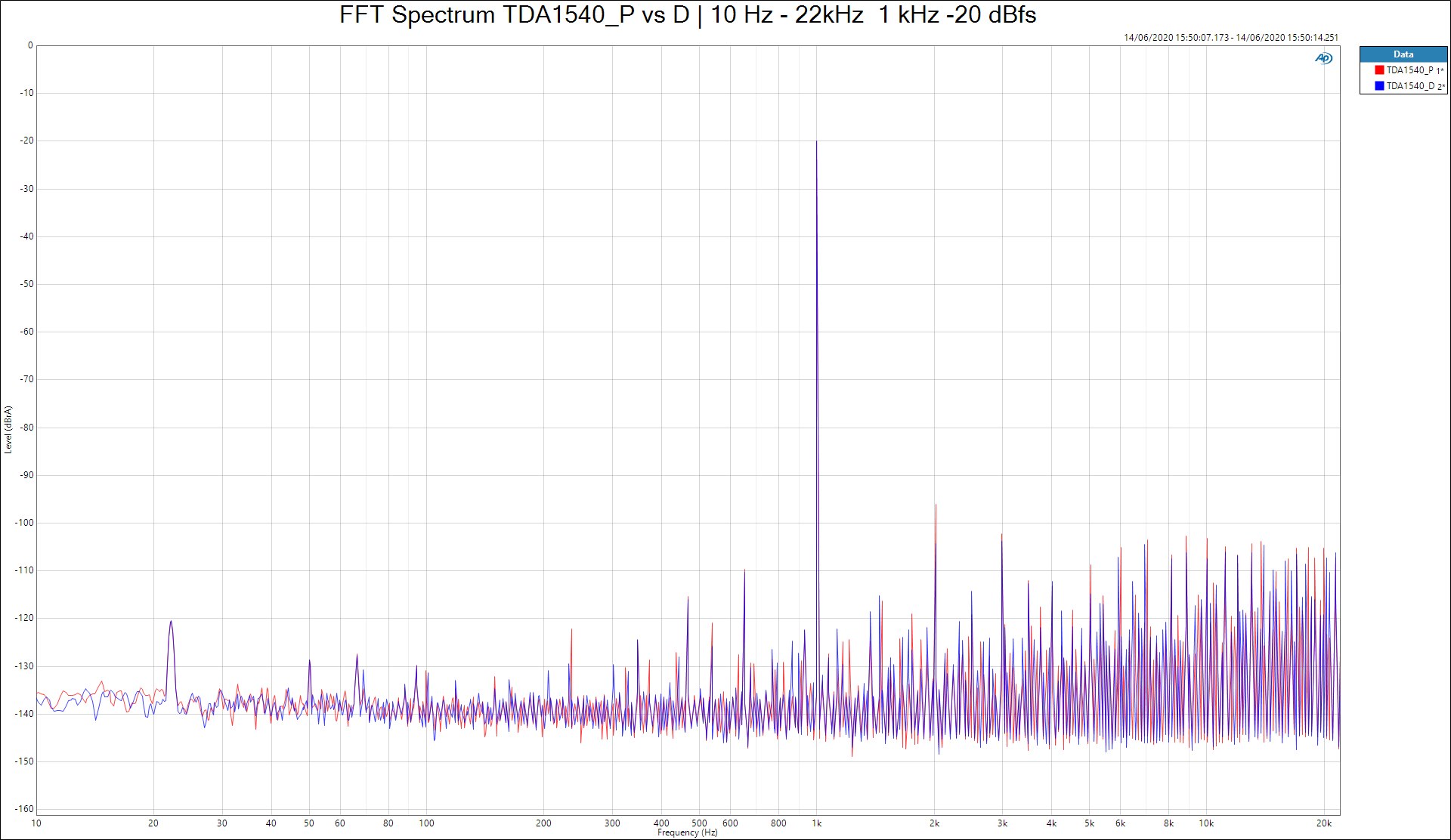1451x840 pixels.
Task: Click the low-frequency peak near 22 Hz
Action: pos(171,622)
